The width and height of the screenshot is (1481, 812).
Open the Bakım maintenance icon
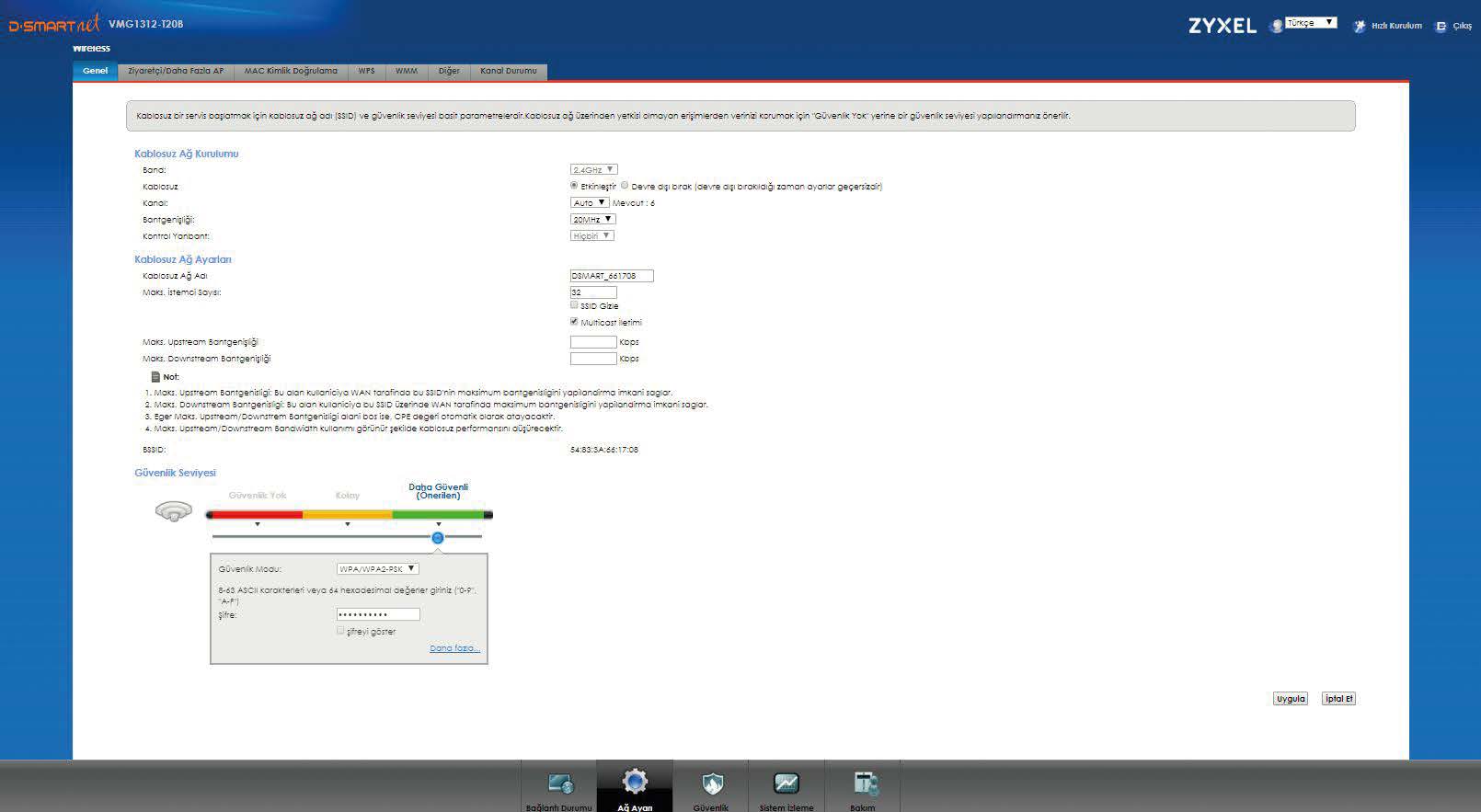863,783
